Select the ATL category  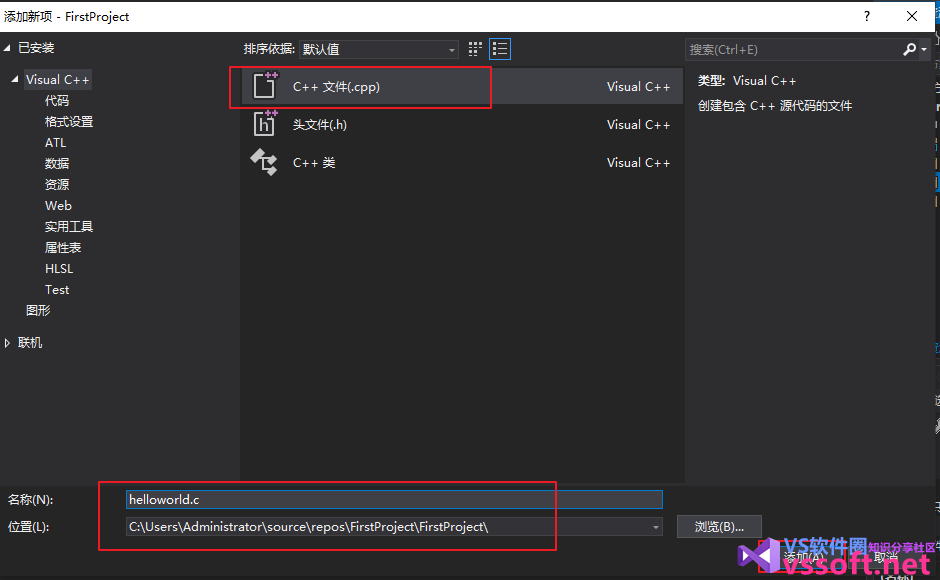[x=56, y=143]
